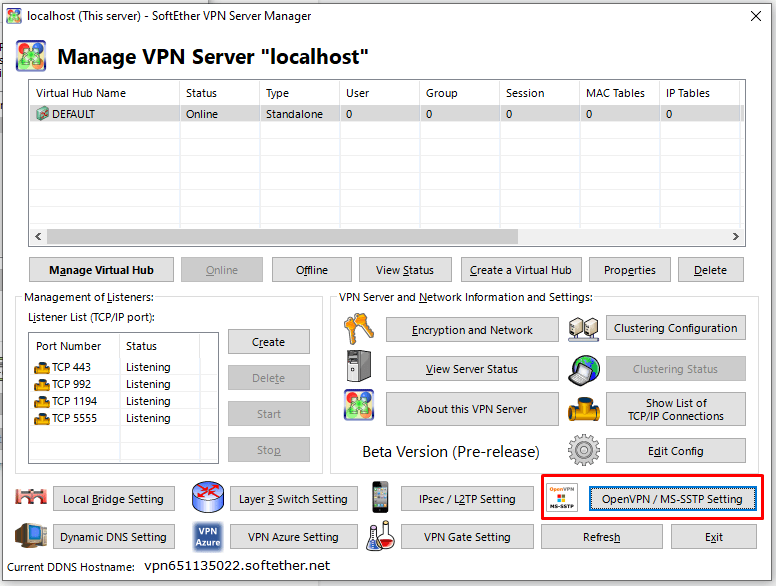
Task: Click the Dynamic DNS computer icon
Action: 30,537
